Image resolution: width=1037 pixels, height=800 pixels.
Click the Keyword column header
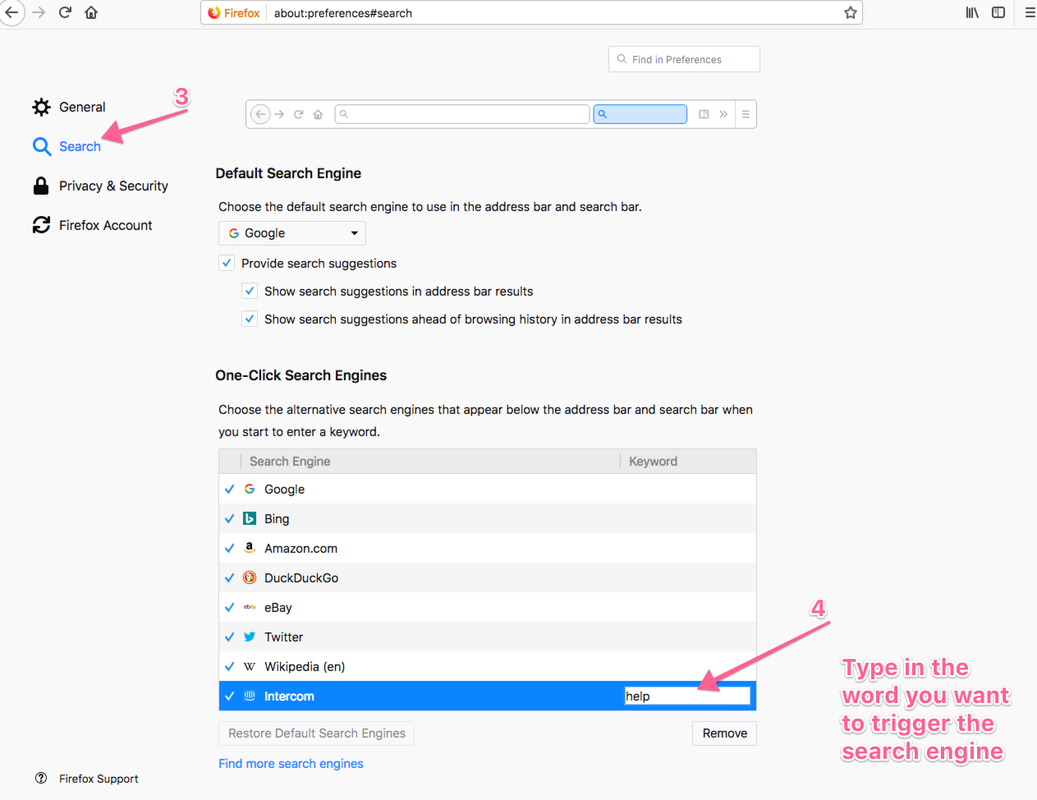point(688,461)
